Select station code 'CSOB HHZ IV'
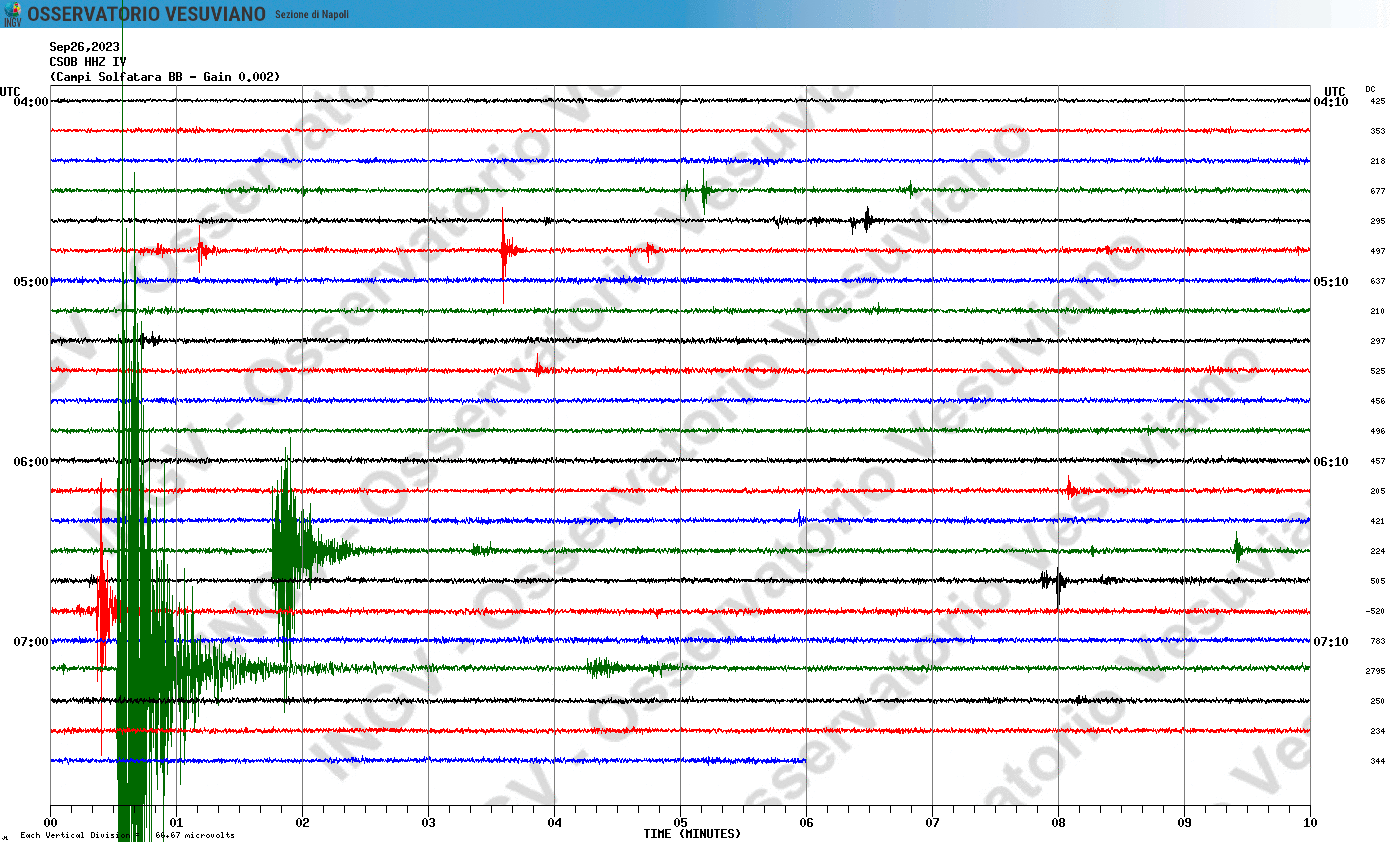1390x849 pixels. click(x=88, y=62)
